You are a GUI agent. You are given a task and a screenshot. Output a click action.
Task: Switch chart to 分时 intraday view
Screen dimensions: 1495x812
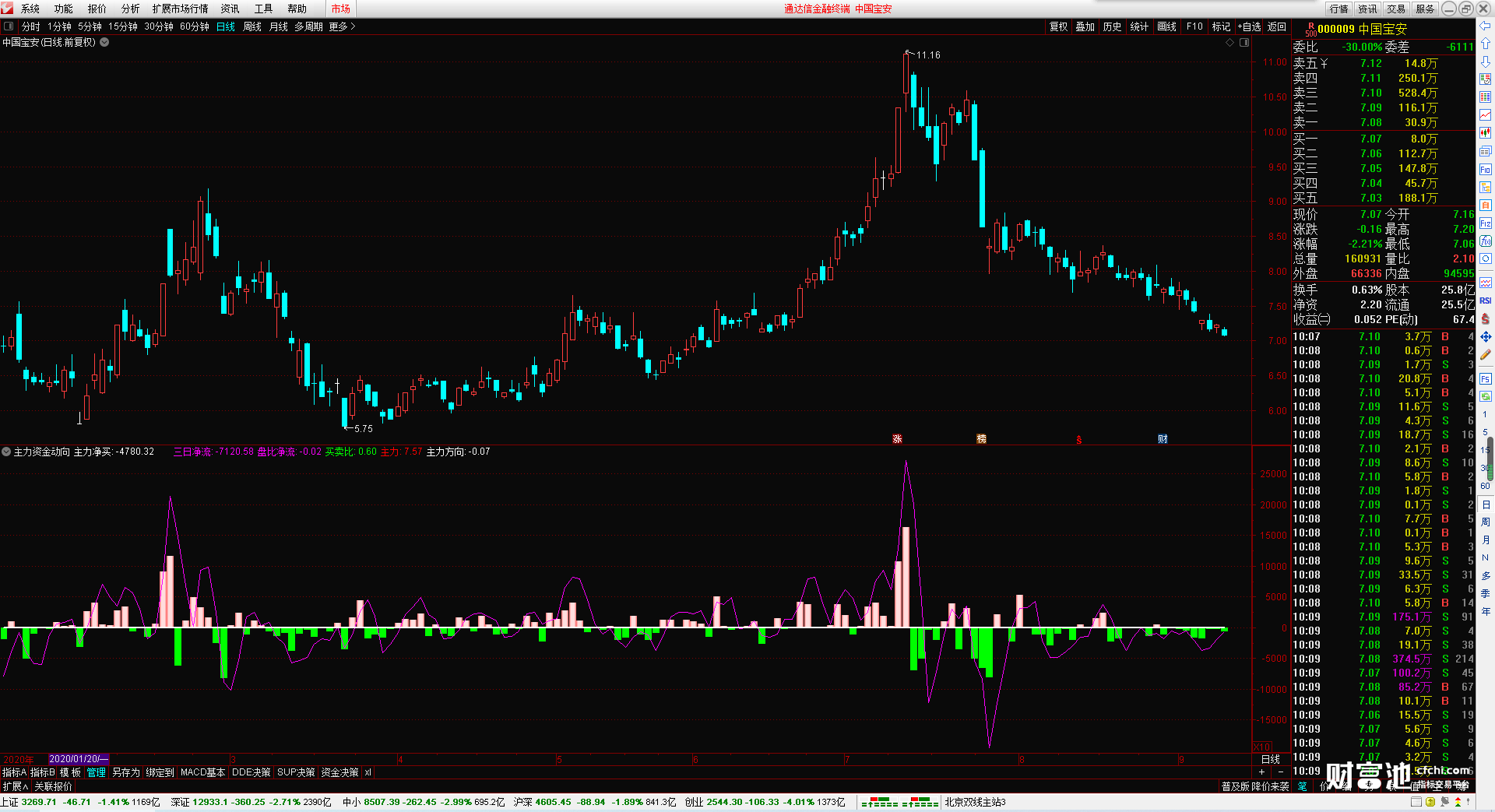tap(31, 26)
